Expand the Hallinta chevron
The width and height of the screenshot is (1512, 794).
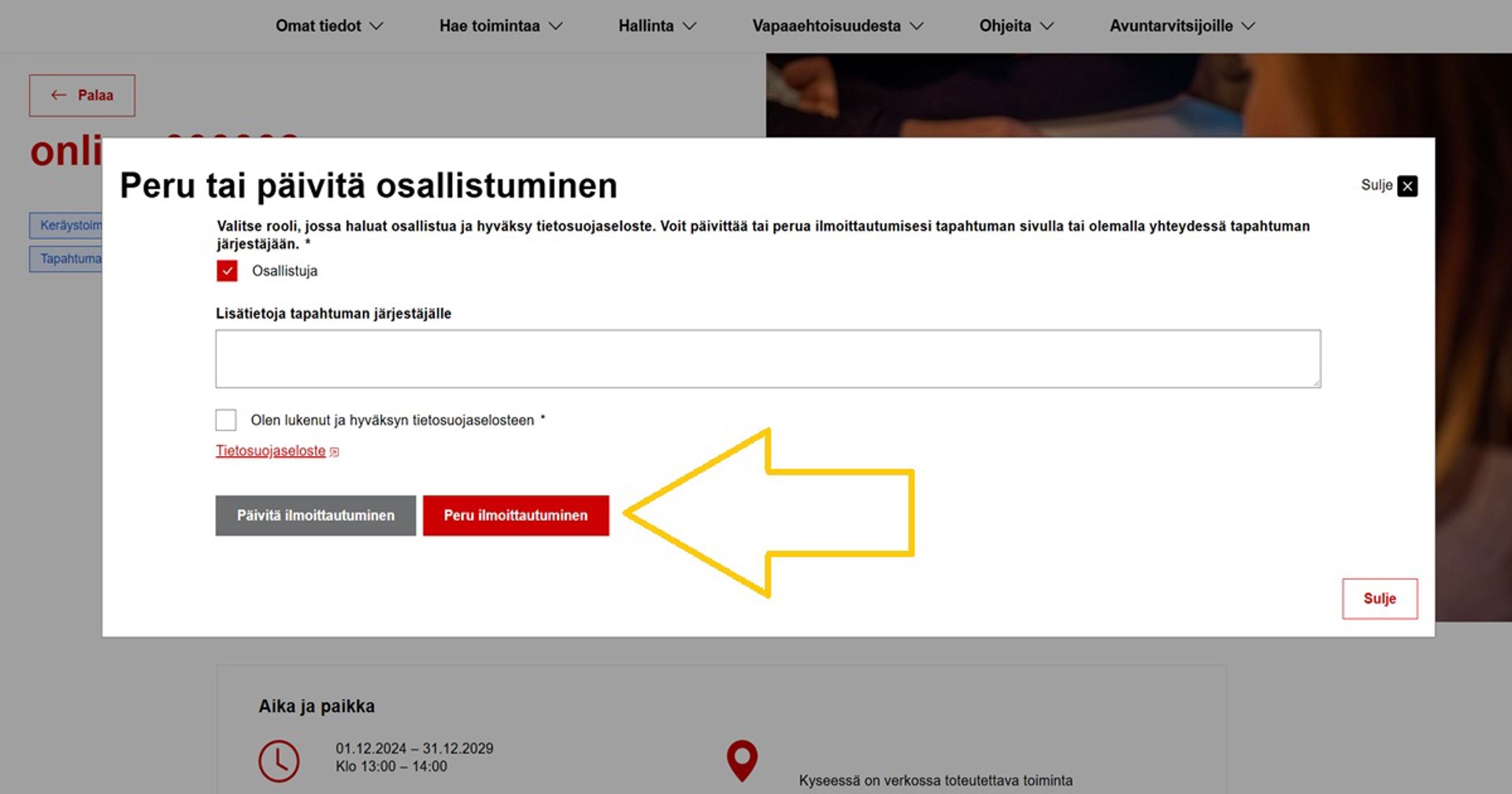click(690, 26)
